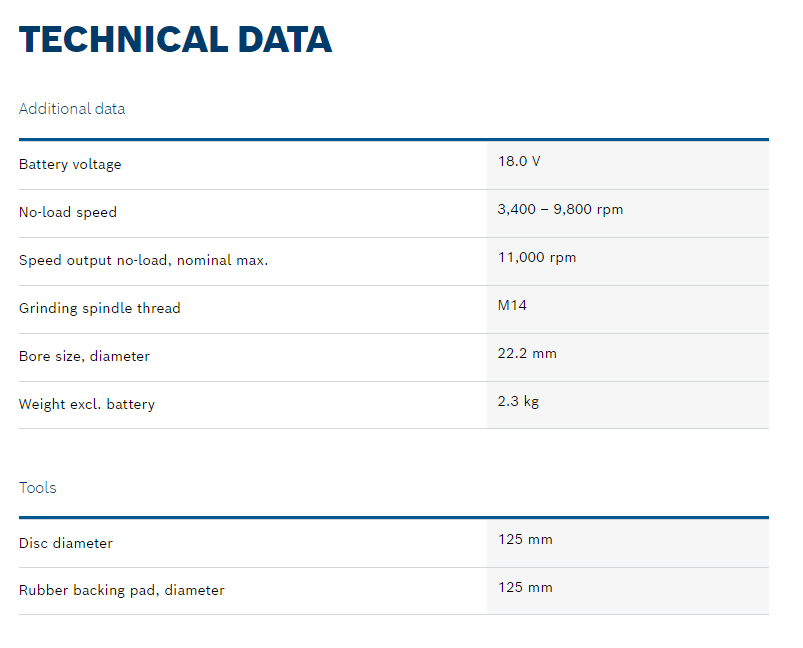This screenshot has height=648, width=803.
Task: Select the 2.3 kg weight value
Action: [x=518, y=401]
